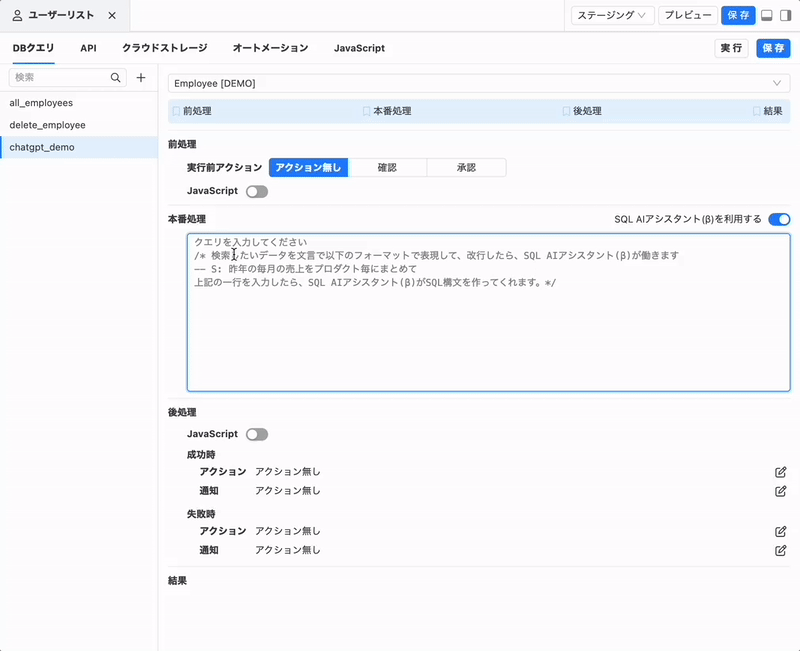Screen dimensions: 800x651
Task: Add a new query with plus icon
Action: (x=141, y=78)
